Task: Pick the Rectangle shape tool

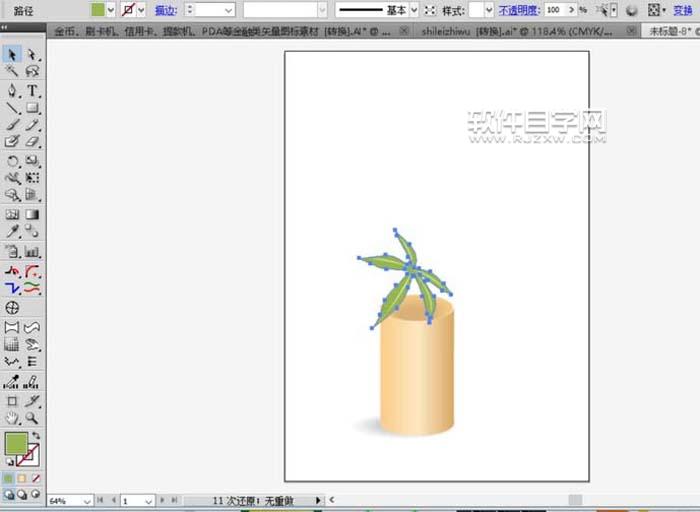Action: pos(32,108)
